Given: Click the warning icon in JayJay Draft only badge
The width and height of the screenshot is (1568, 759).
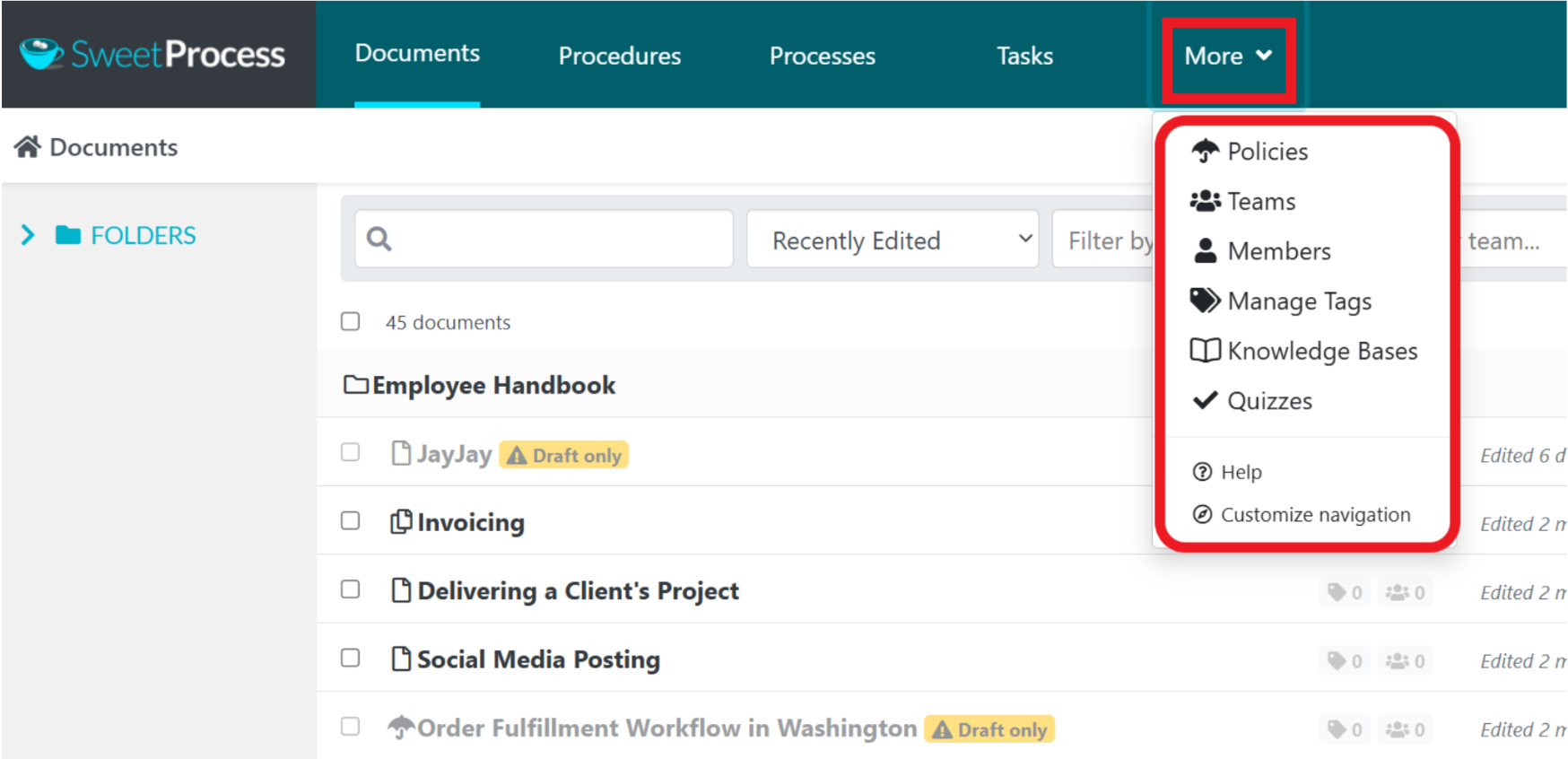Looking at the screenshot, I should [517, 456].
